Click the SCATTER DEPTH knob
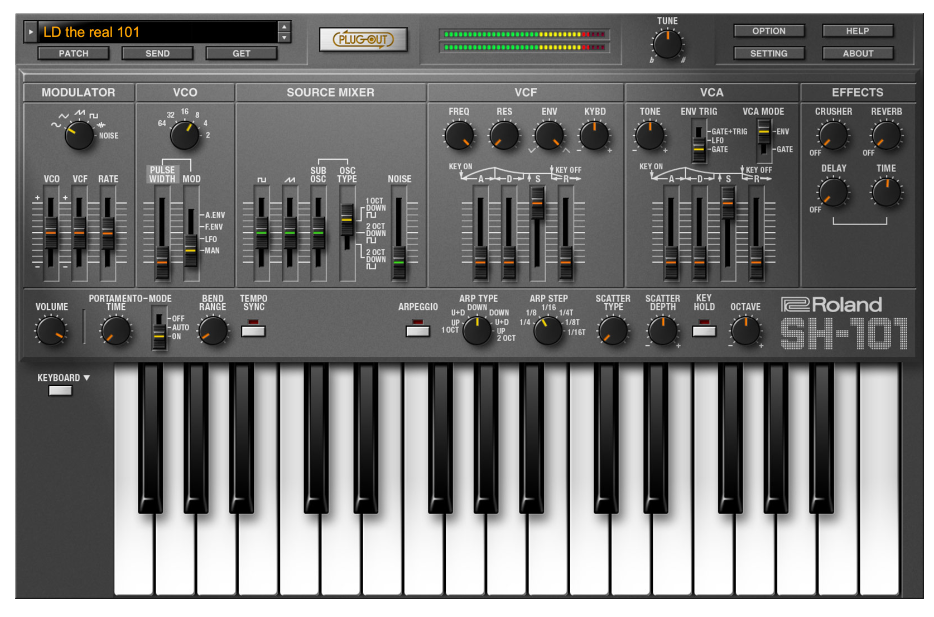Image resolution: width=934 pixels, height=617 pixels. [x=662, y=331]
